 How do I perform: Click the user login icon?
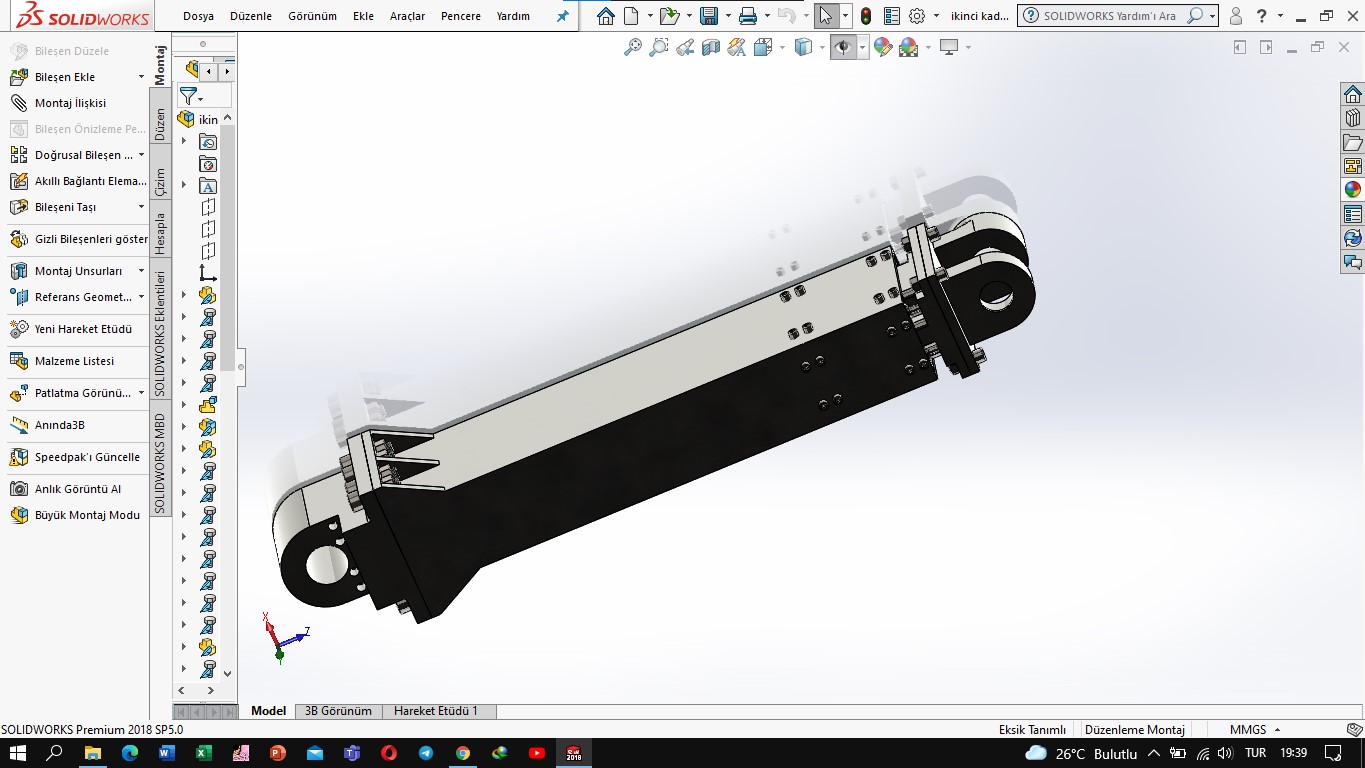(1236, 16)
